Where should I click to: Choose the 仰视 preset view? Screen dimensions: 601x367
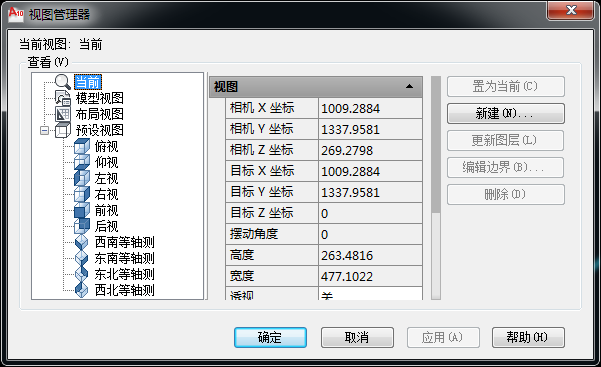(x=107, y=163)
